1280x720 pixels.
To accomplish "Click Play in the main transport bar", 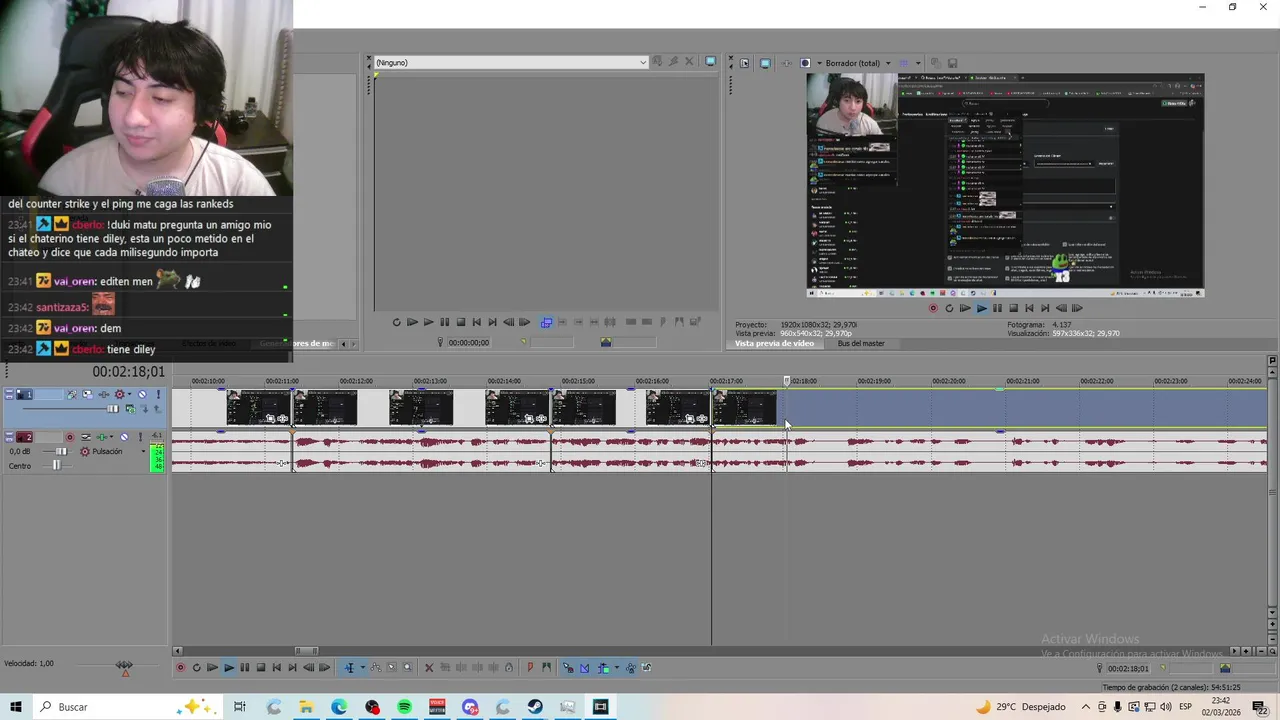I will (229, 667).
